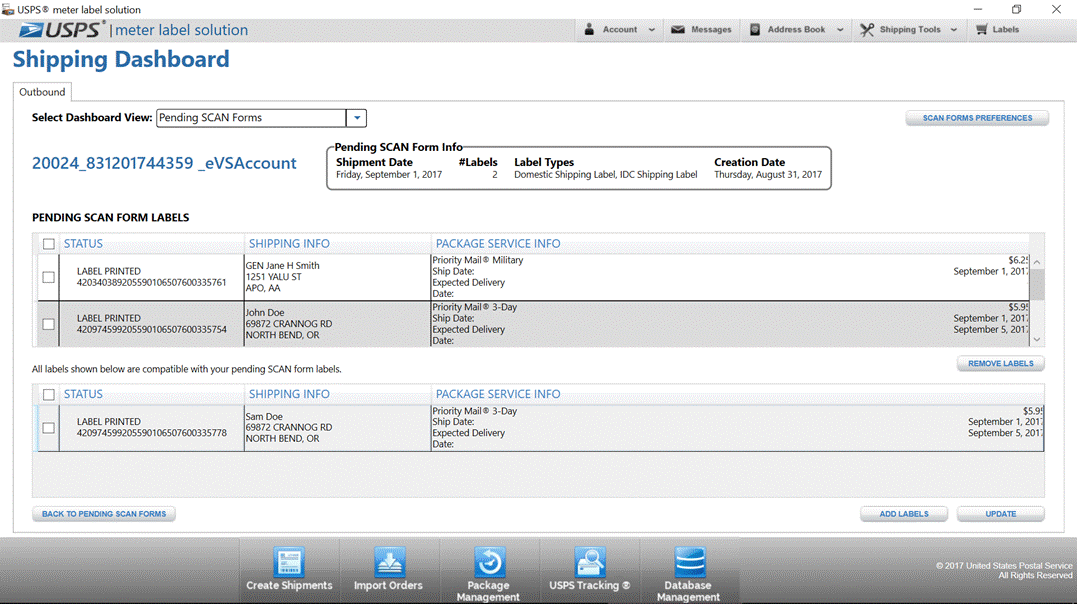This screenshot has height=604, width=1077.
Task: Click Domestic Shipping Label, IDC Shipping Label text
Action: click(x=606, y=175)
